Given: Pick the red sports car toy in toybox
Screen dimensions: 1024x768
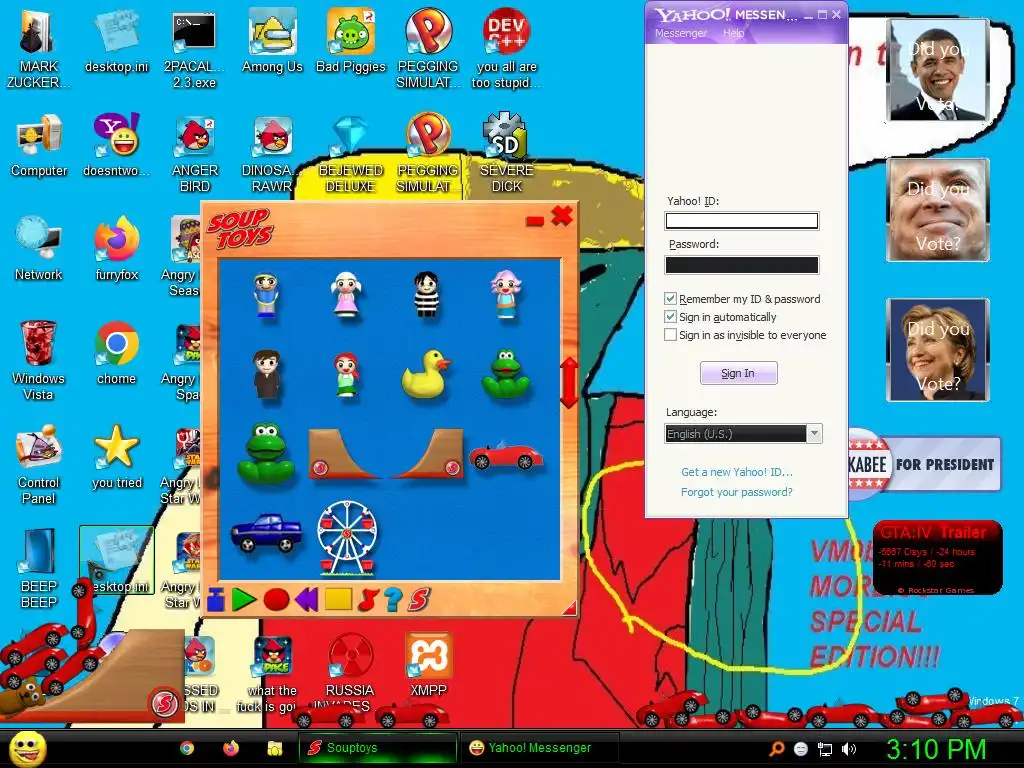Looking at the screenshot, I should (x=505, y=455).
